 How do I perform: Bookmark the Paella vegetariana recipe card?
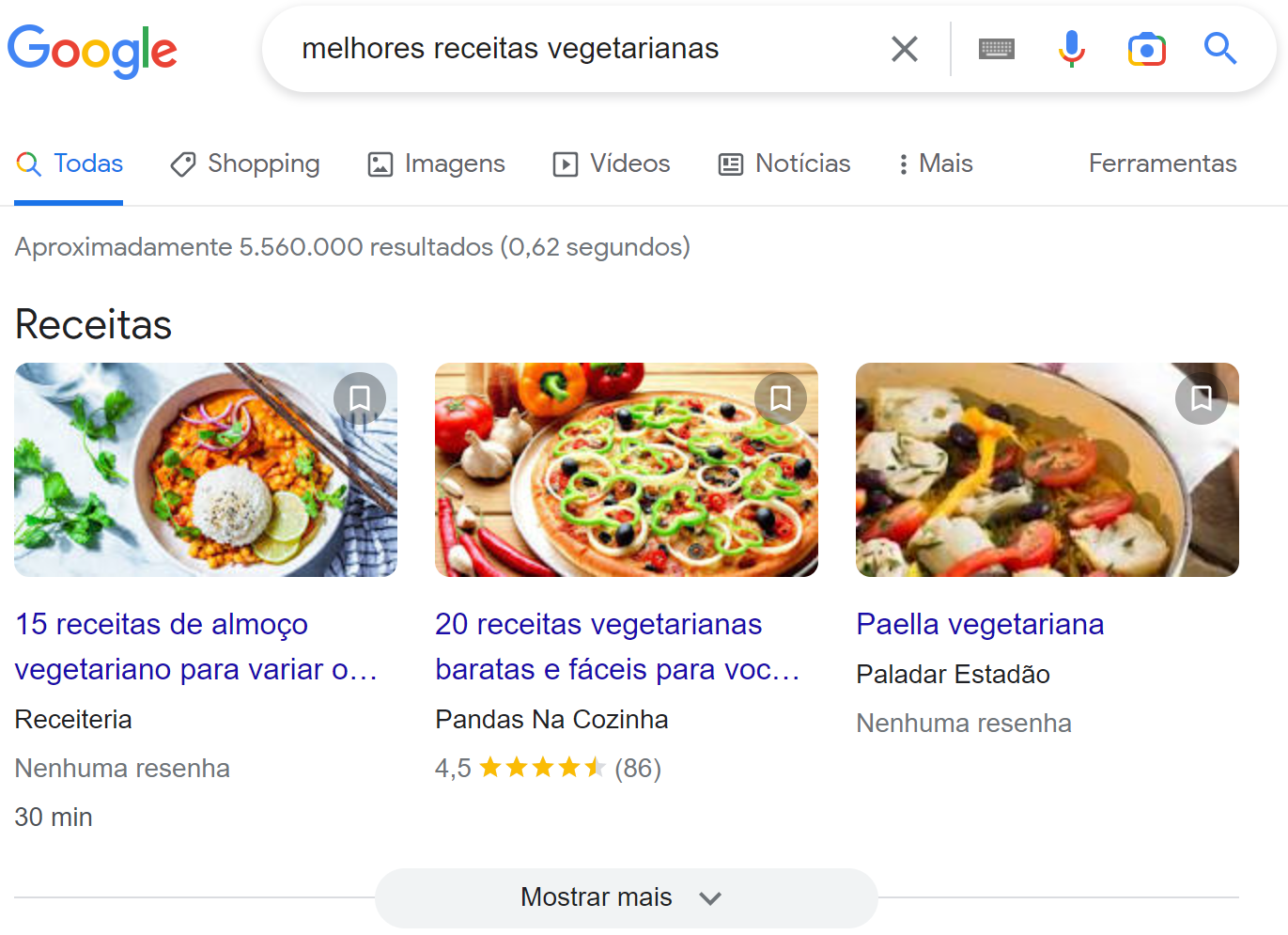point(1201,397)
